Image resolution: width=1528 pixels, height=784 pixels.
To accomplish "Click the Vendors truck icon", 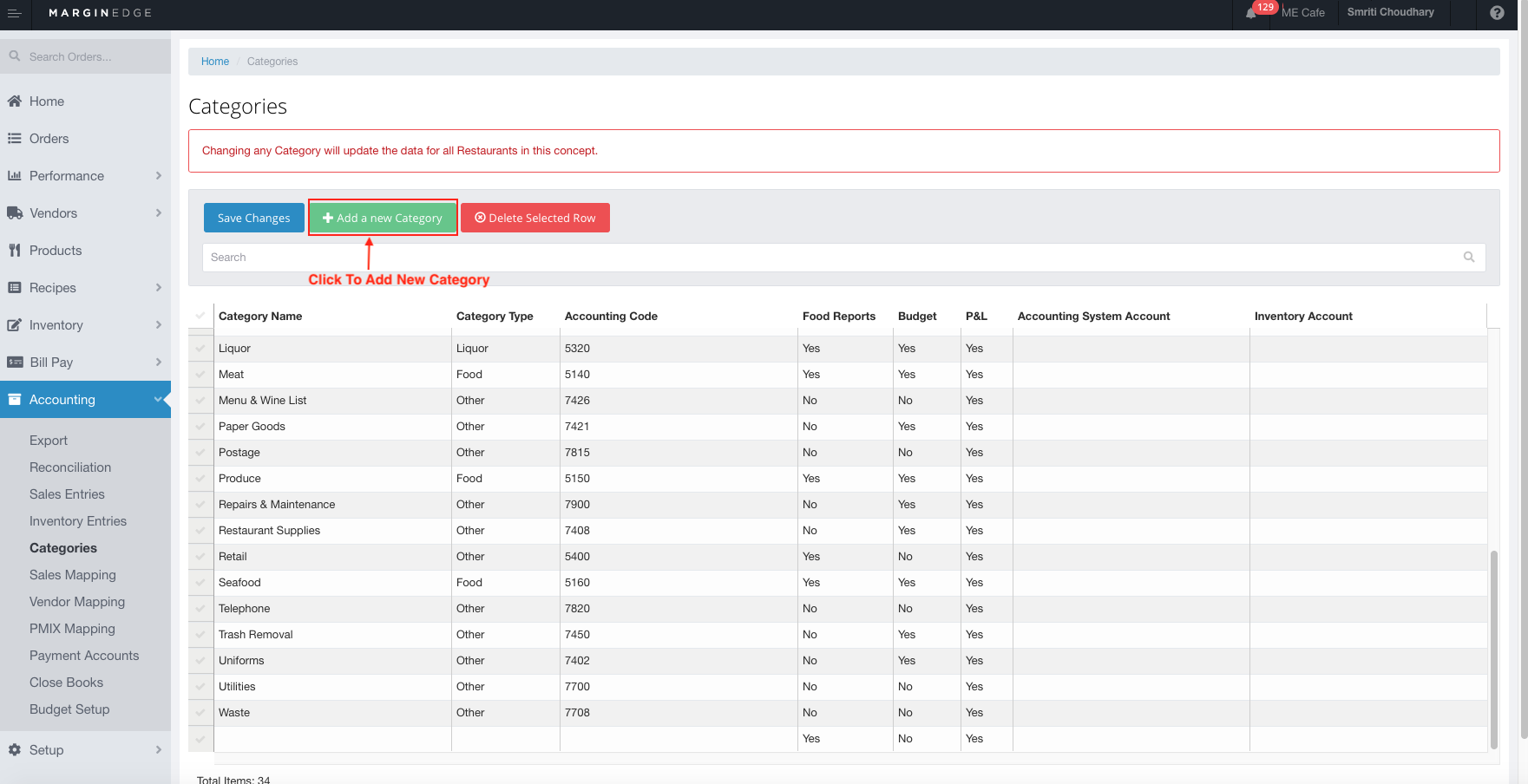I will 15,213.
